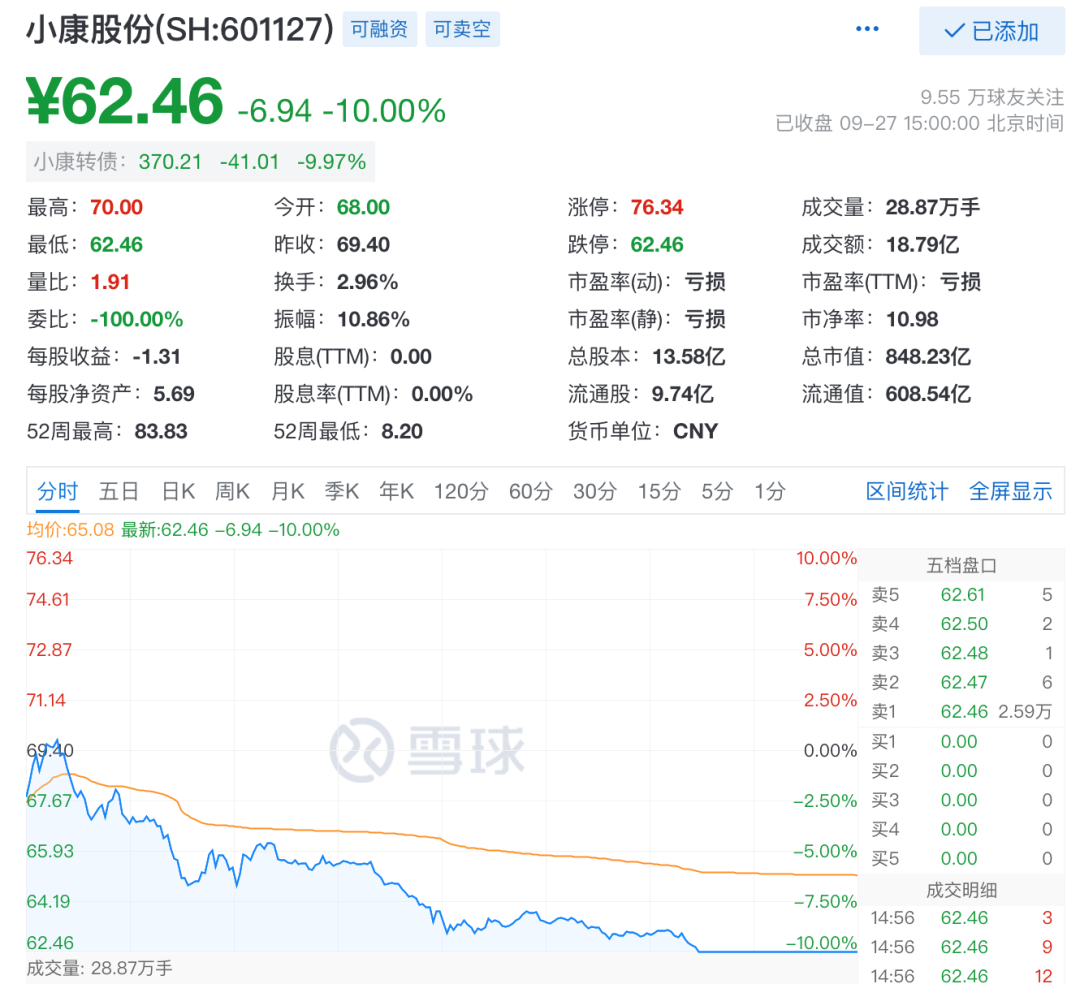Click the 委比 value -100.00%

137,320
